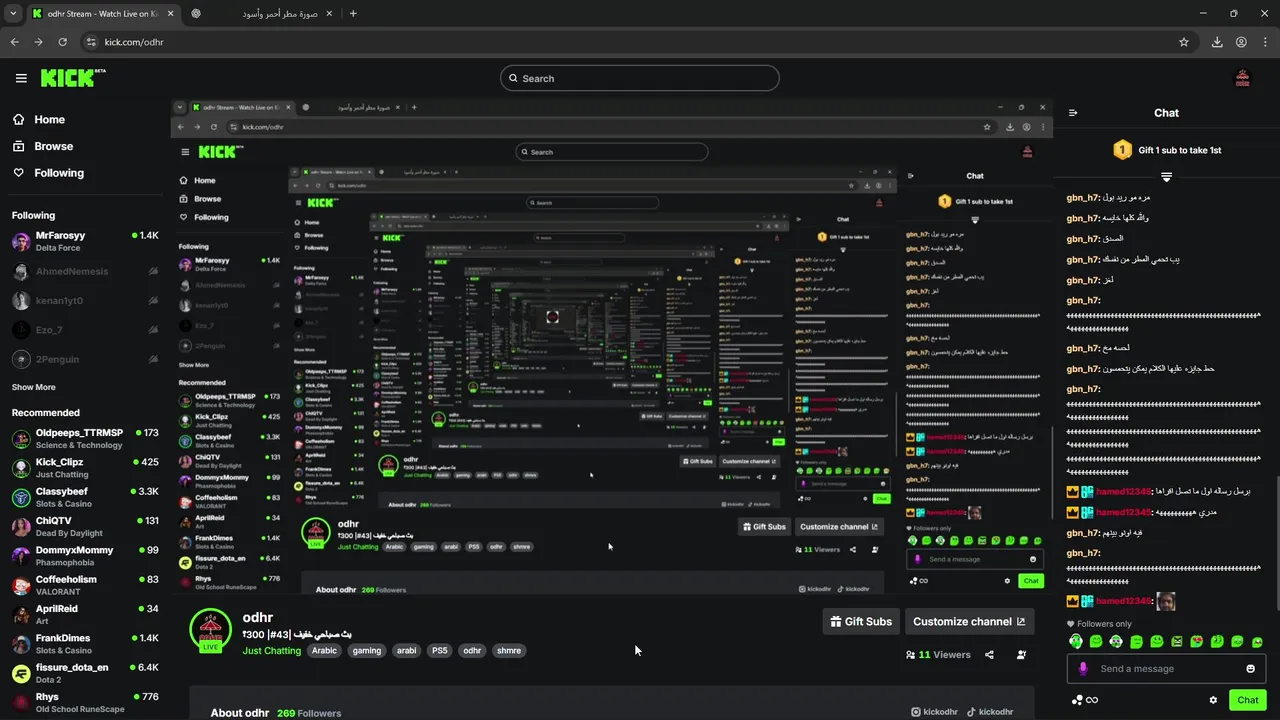This screenshot has height=720, width=1280.
Task: Click the odhr live streamer avatar
Action: [x=210, y=629]
